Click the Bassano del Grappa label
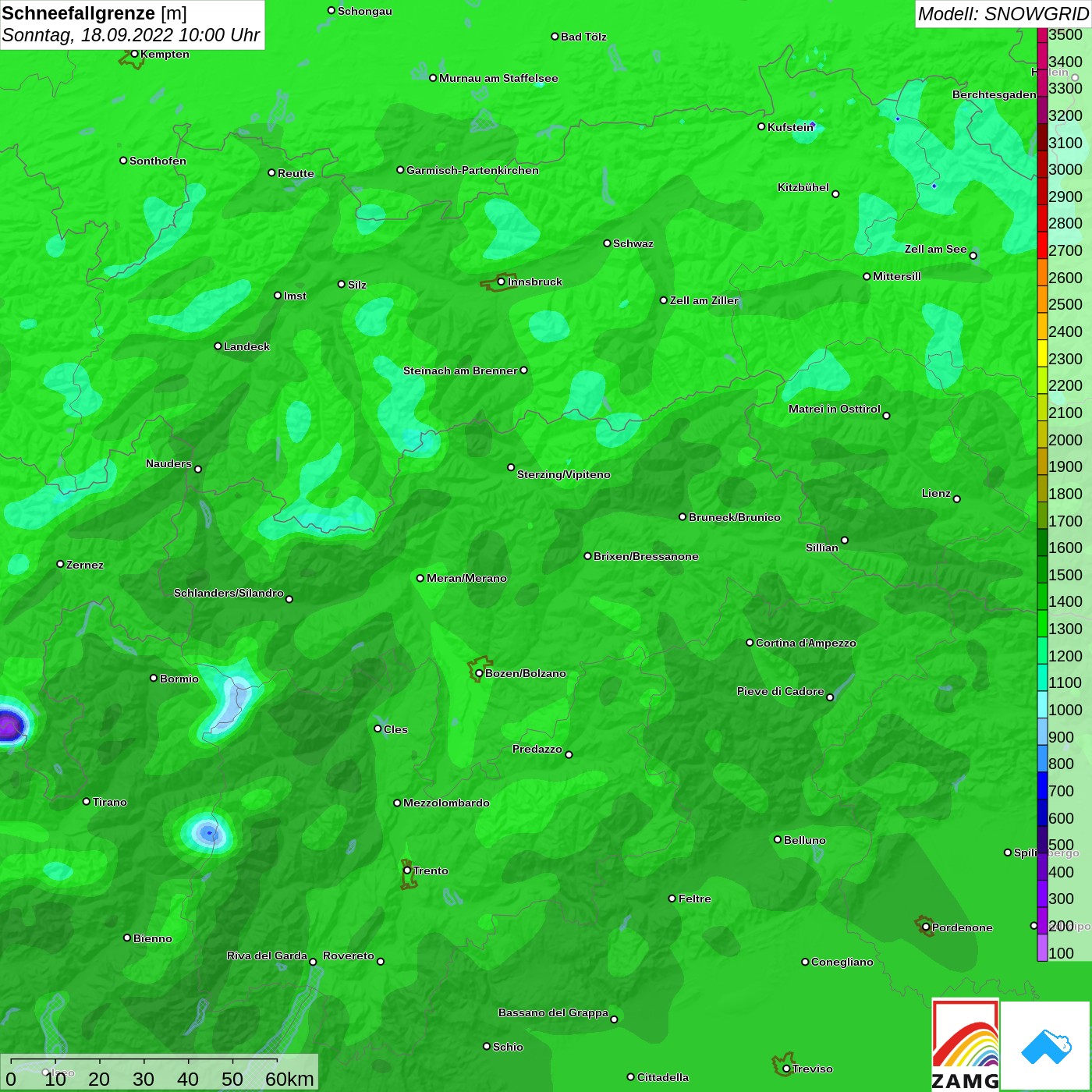The width and height of the screenshot is (1092, 1092). coord(553,1012)
